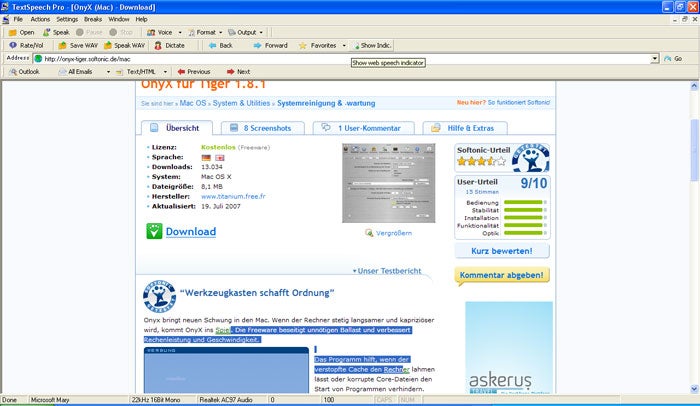Go Forward in browser history
This screenshot has width=700, height=406.
(271, 46)
